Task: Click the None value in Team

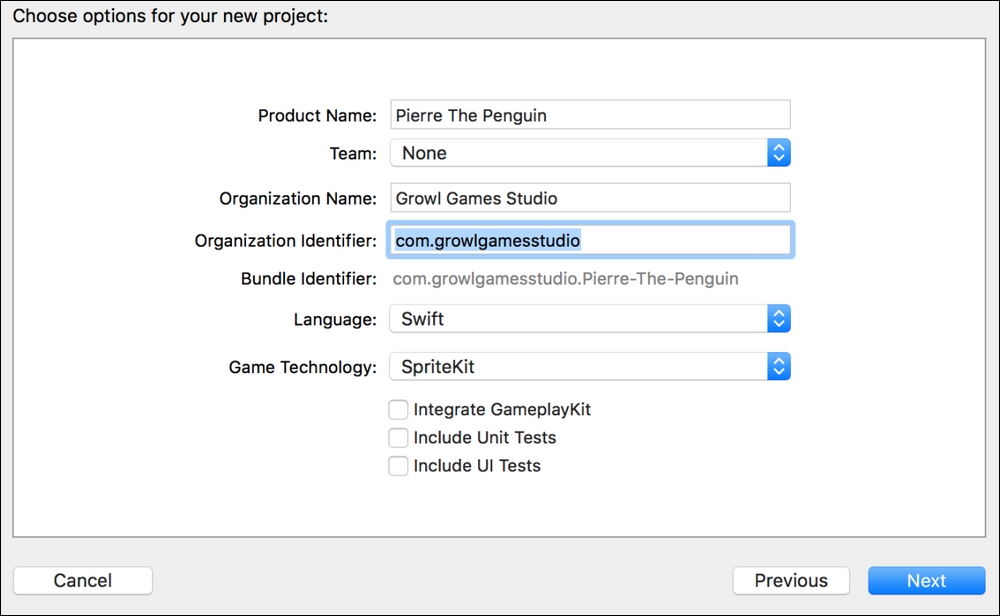Action: 423,152
